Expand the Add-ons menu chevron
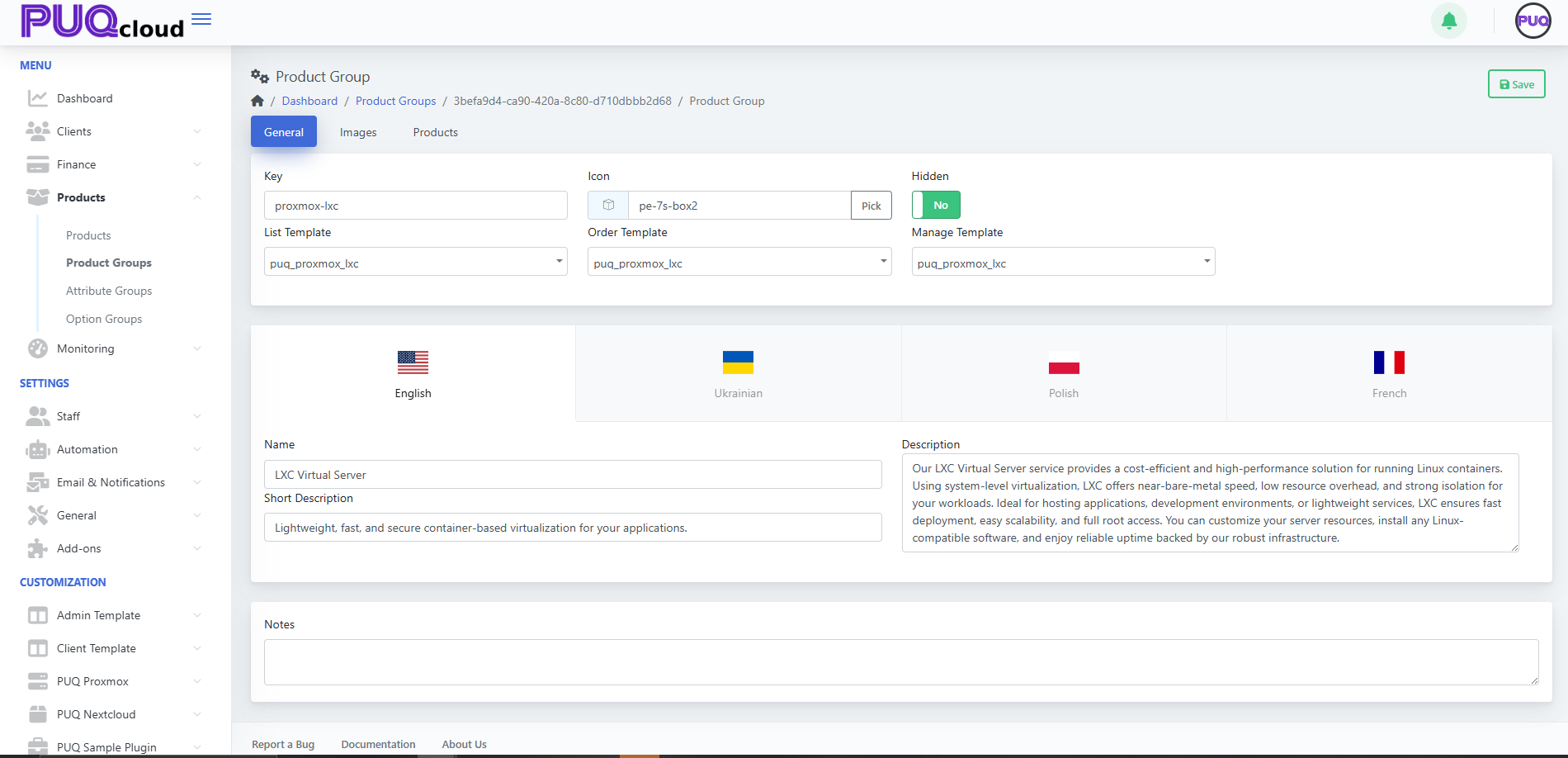 (x=197, y=548)
